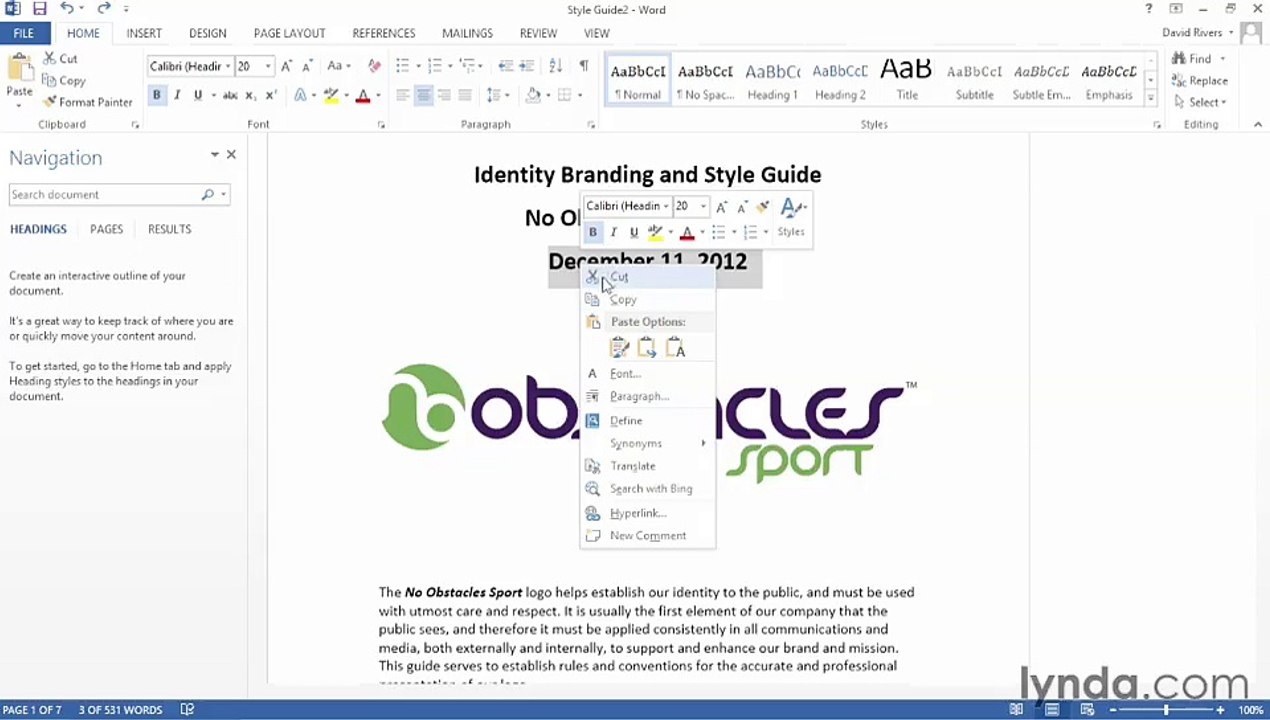The image size is (1270, 720).
Task: Toggle Italic in the ribbon Font group
Action: 177,95
